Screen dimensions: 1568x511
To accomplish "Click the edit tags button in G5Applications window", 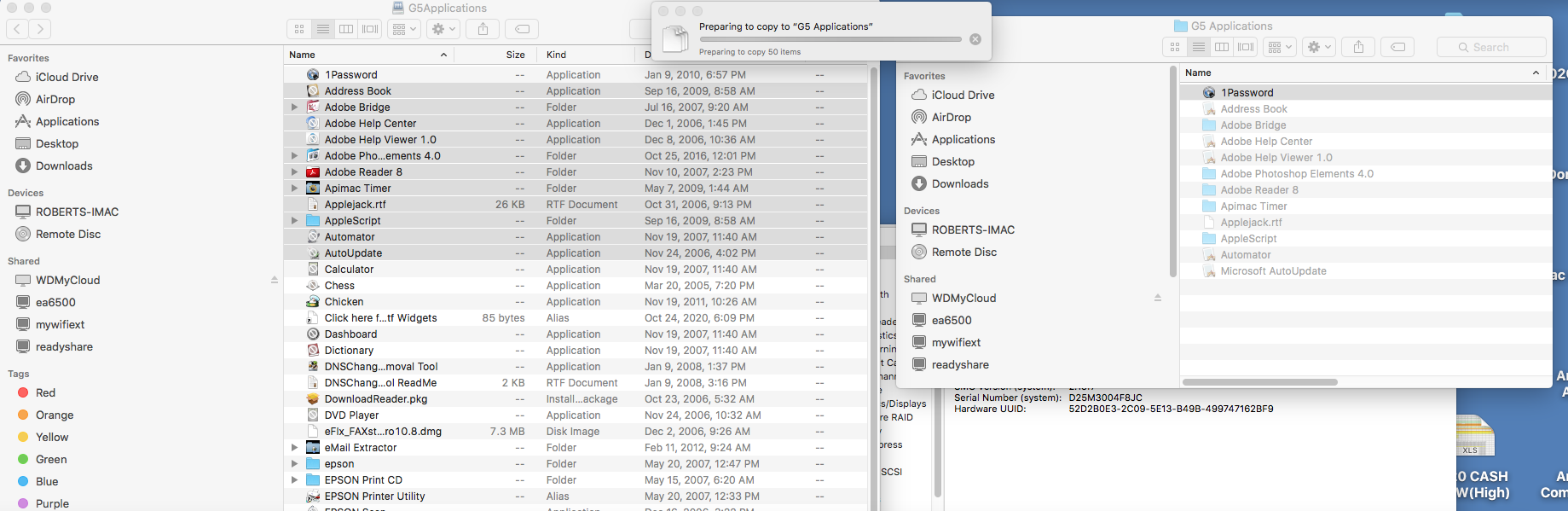I will (x=522, y=29).
